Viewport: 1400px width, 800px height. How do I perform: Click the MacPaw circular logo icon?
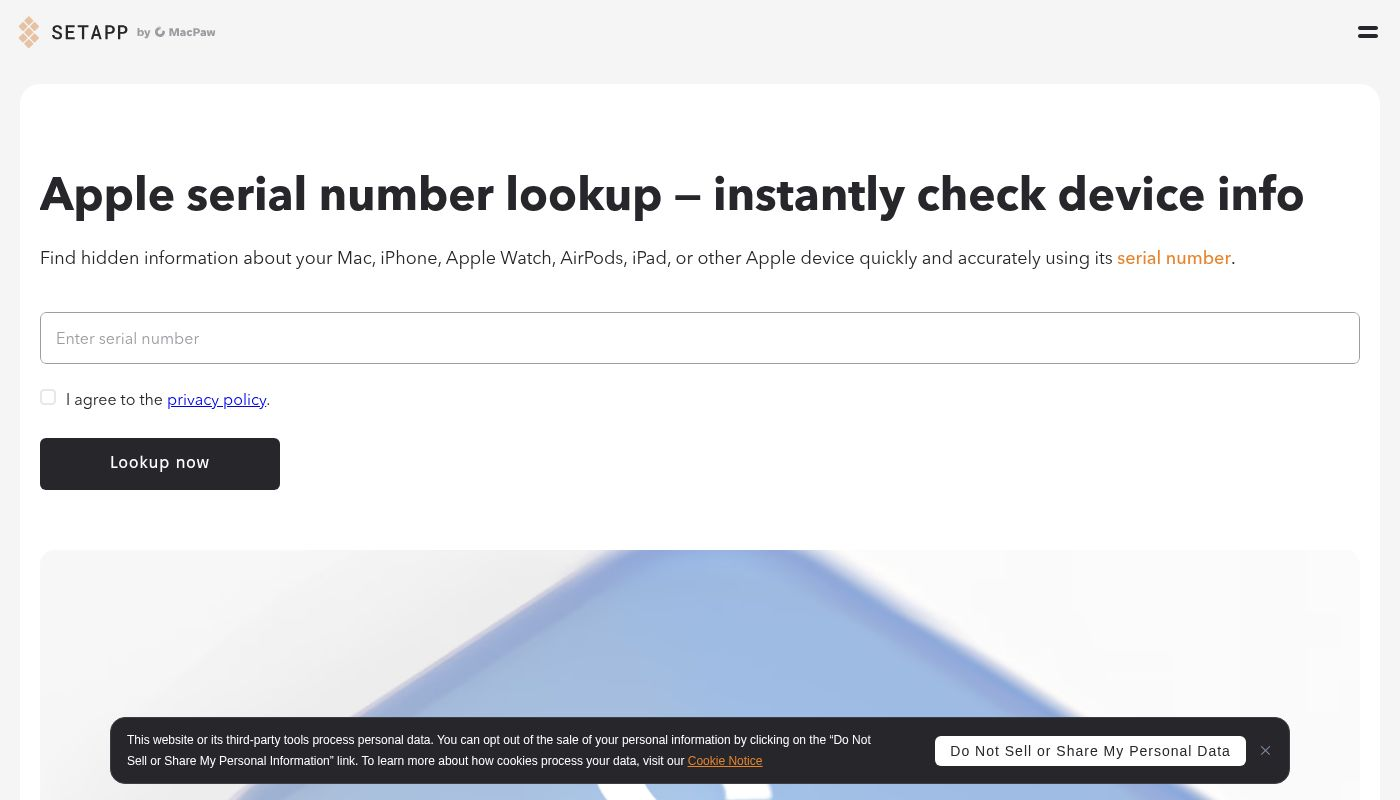(161, 31)
